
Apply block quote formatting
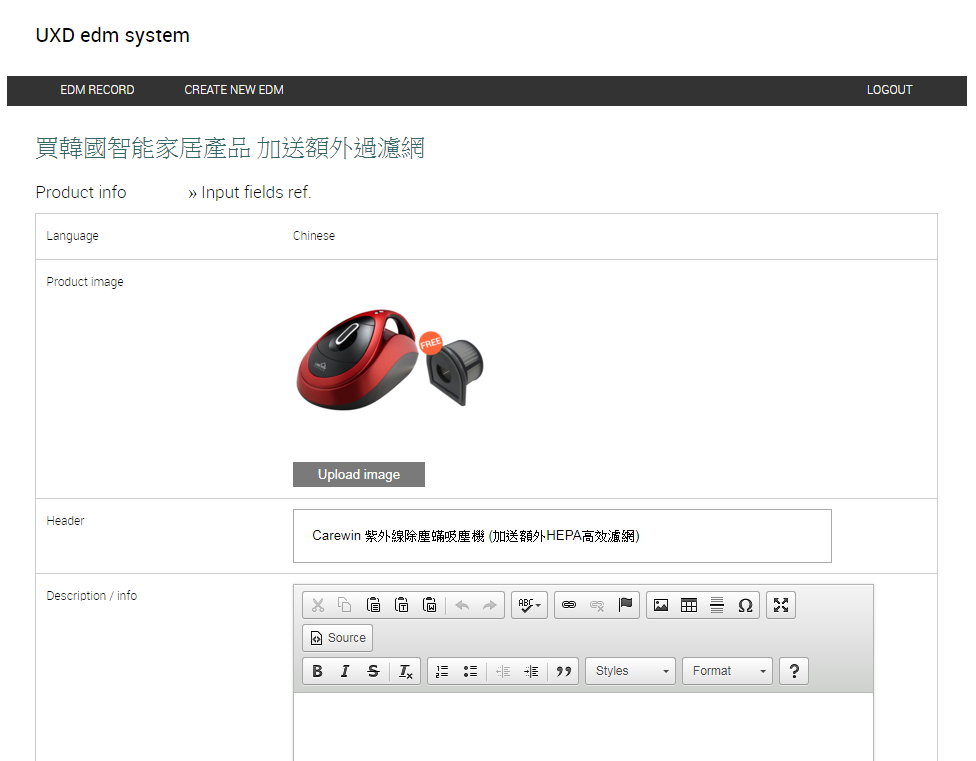pyautogui.click(x=563, y=671)
